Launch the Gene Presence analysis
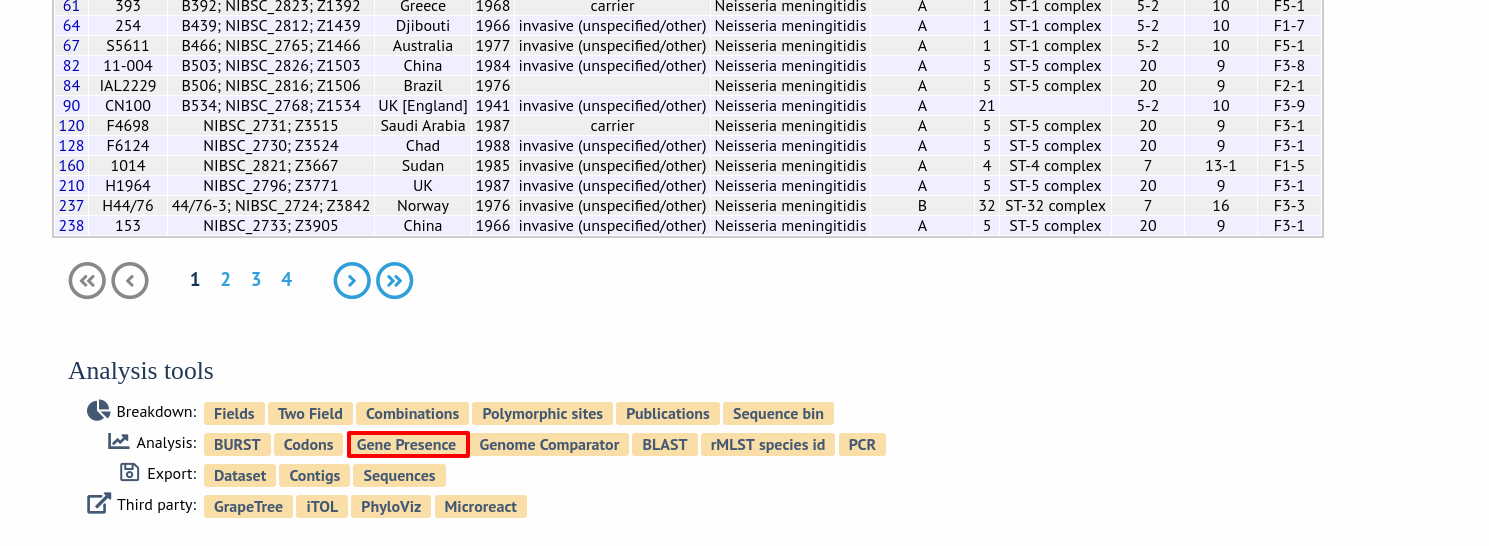The image size is (1489, 546). [408, 445]
